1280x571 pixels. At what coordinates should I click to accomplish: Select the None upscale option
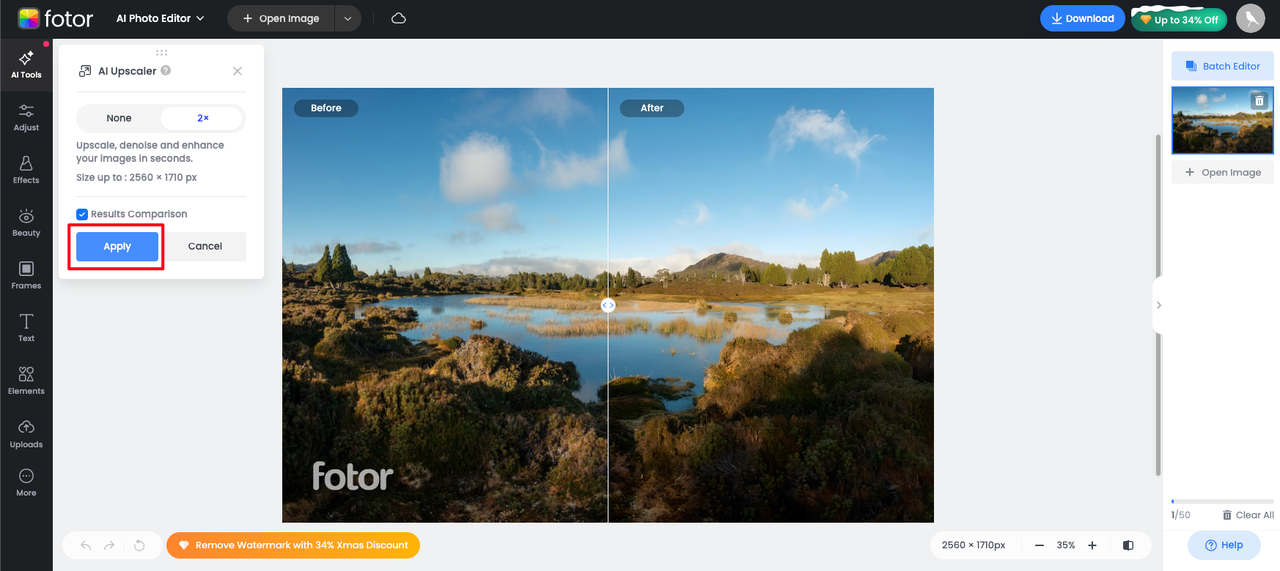coord(119,118)
